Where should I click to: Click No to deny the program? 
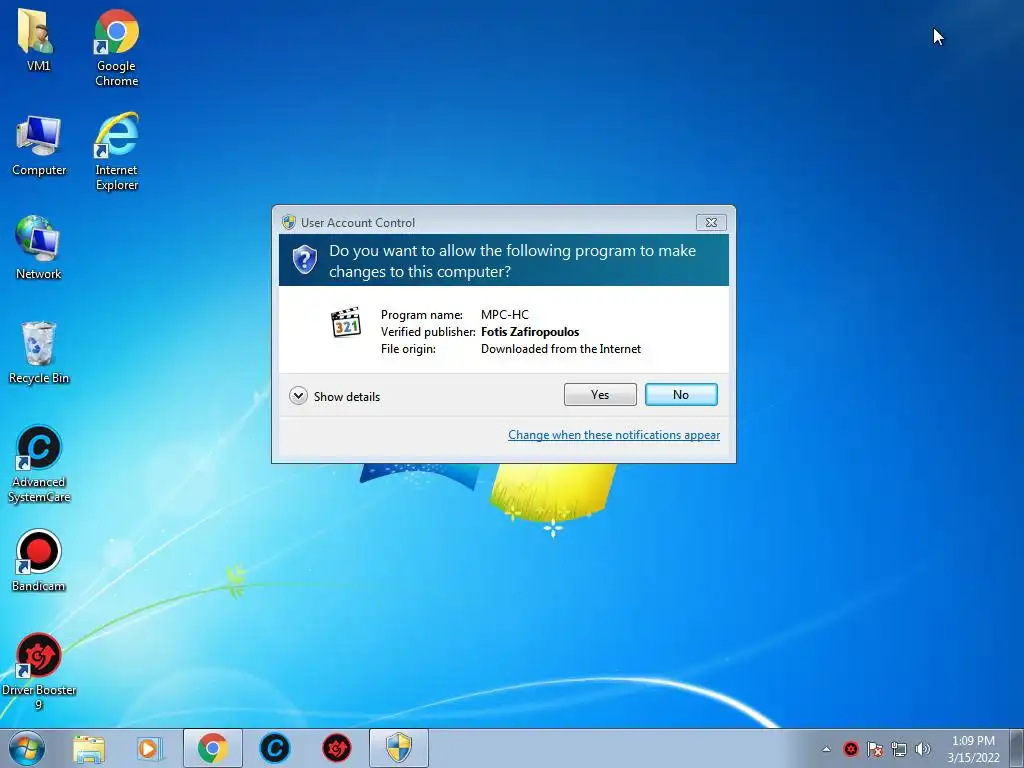point(681,394)
